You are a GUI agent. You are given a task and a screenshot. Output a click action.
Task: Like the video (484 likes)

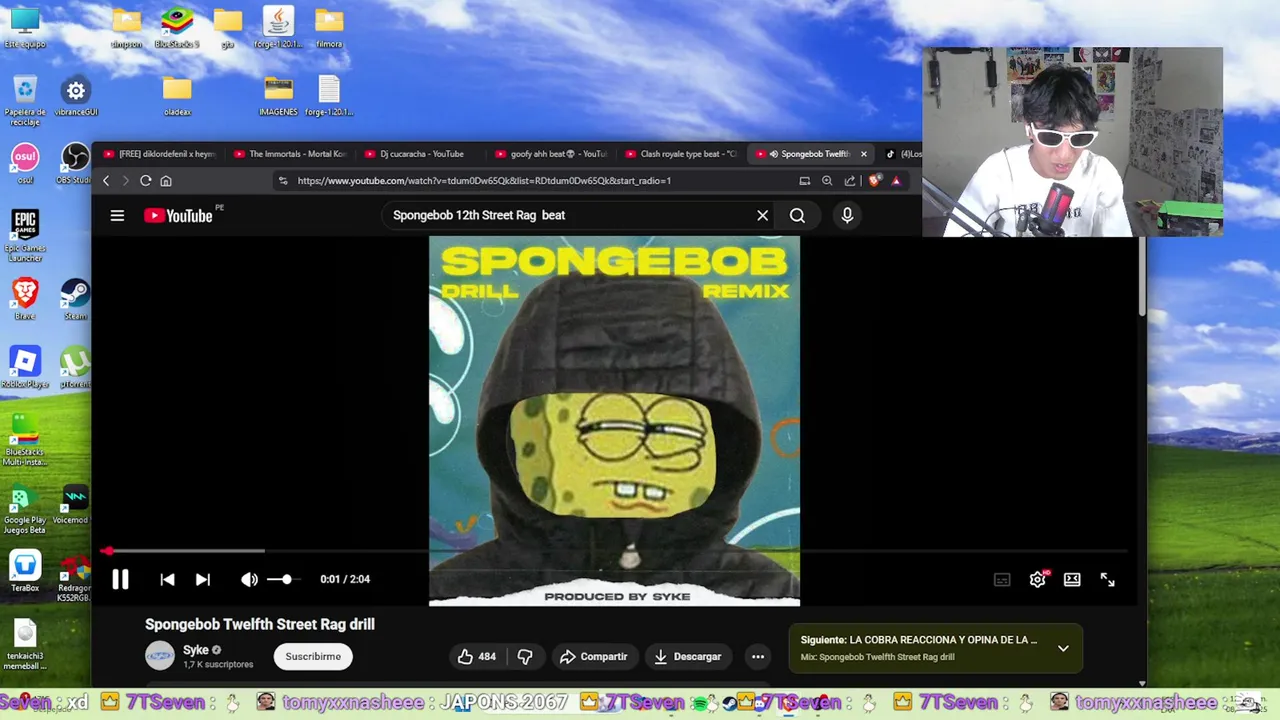pyautogui.click(x=477, y=656)
